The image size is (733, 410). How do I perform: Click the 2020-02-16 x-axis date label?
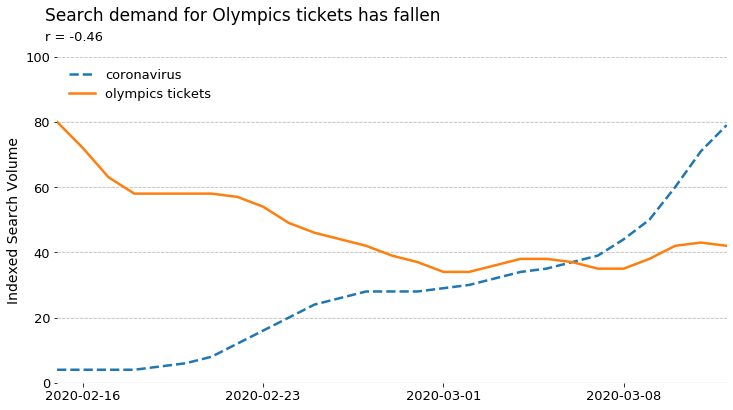click(83, 396)
